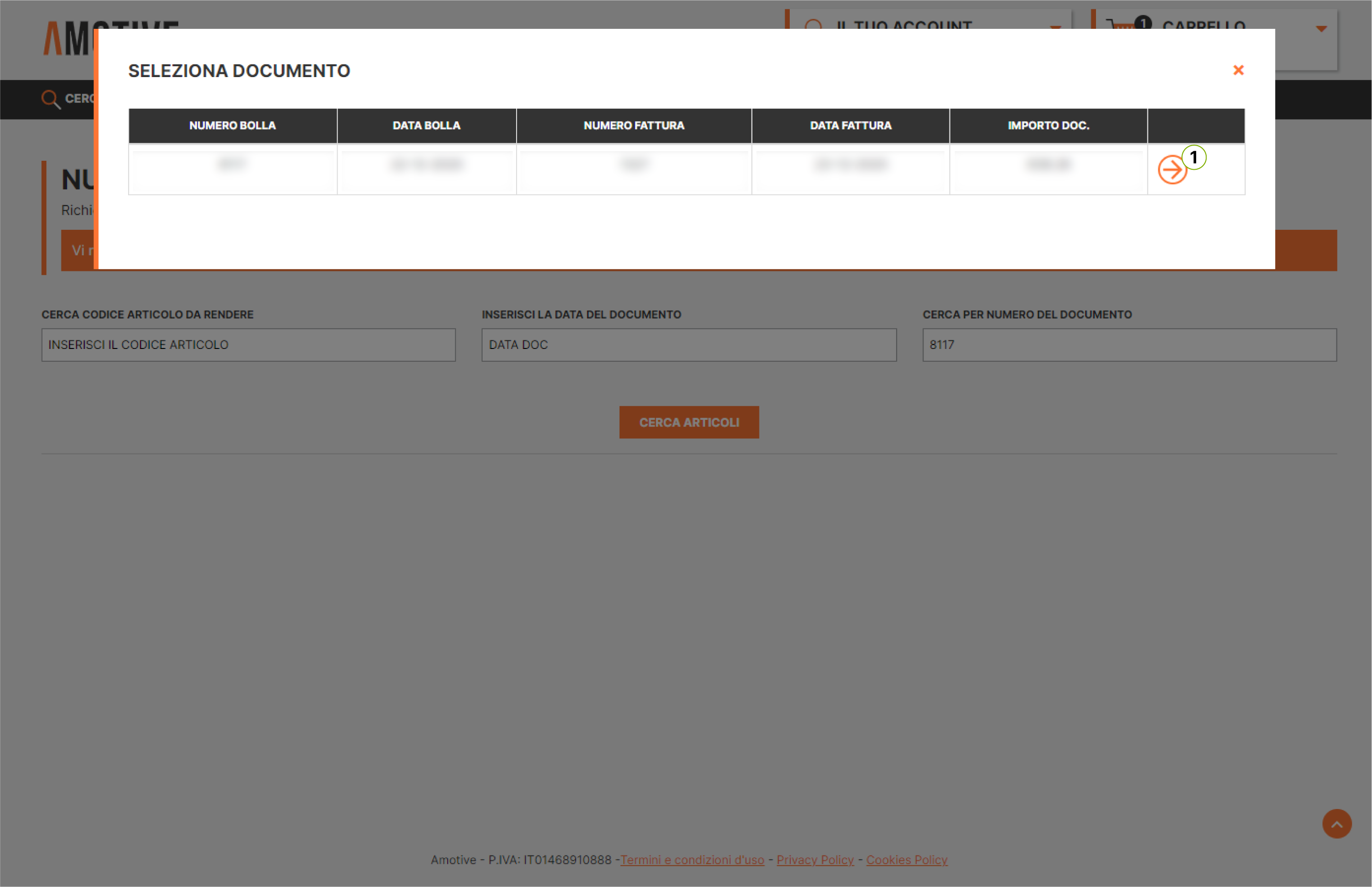Focus the codice articolo input field
The image size is (1372, 887).
(248, 345)
